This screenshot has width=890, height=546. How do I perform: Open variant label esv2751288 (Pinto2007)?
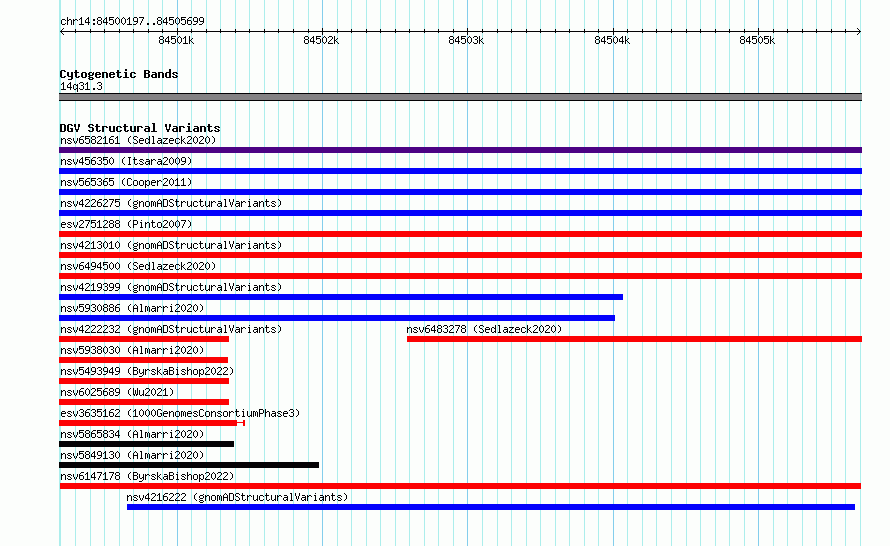126,224
